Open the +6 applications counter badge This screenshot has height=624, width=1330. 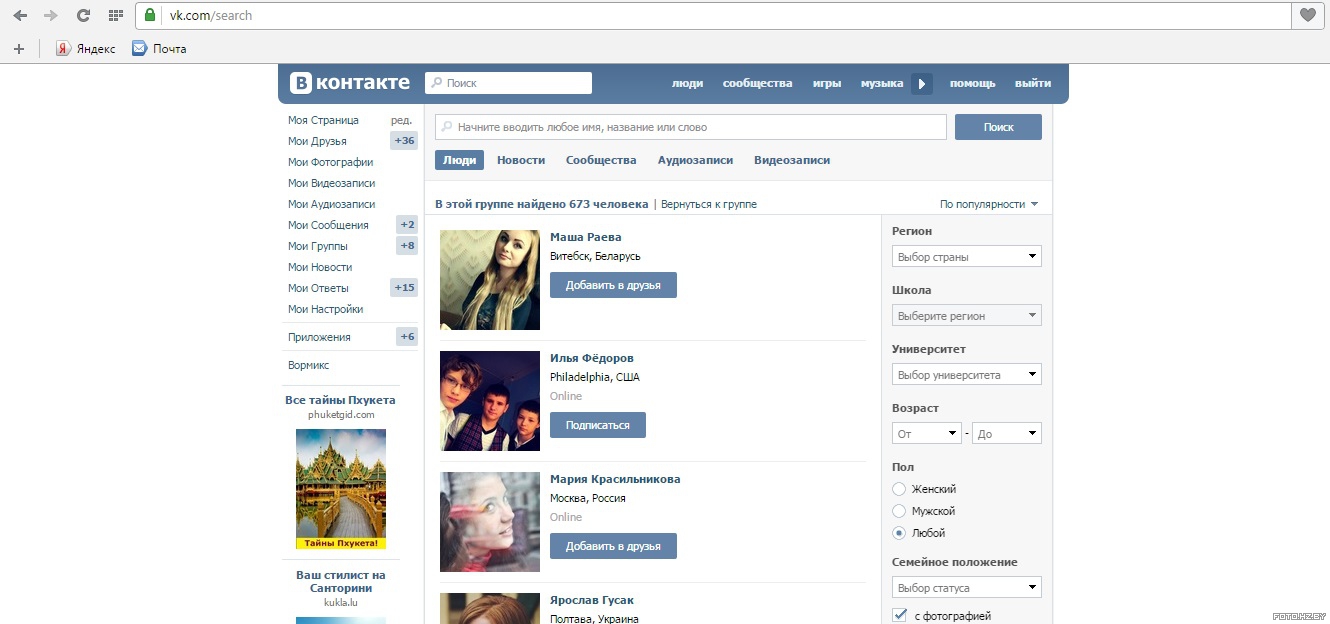(x=407, y=337)
